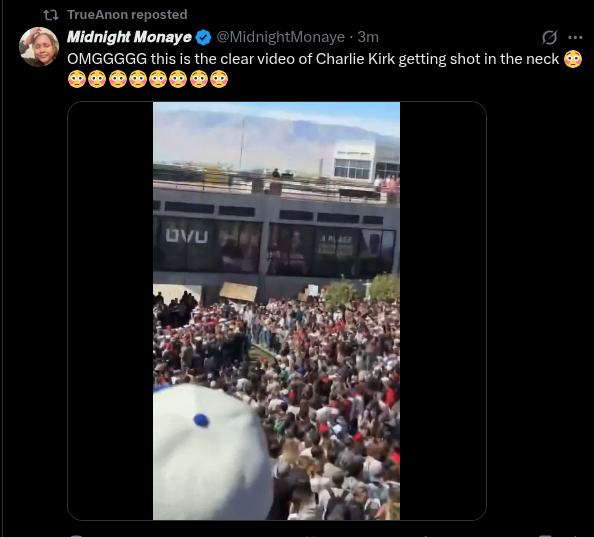Click the first emoji in the second-line row

pos(77,79)
